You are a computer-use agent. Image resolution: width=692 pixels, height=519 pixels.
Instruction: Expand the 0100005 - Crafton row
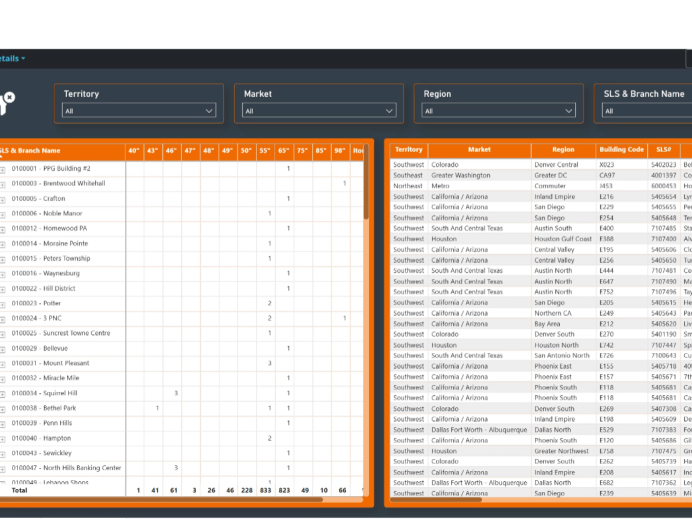point(3,199)
